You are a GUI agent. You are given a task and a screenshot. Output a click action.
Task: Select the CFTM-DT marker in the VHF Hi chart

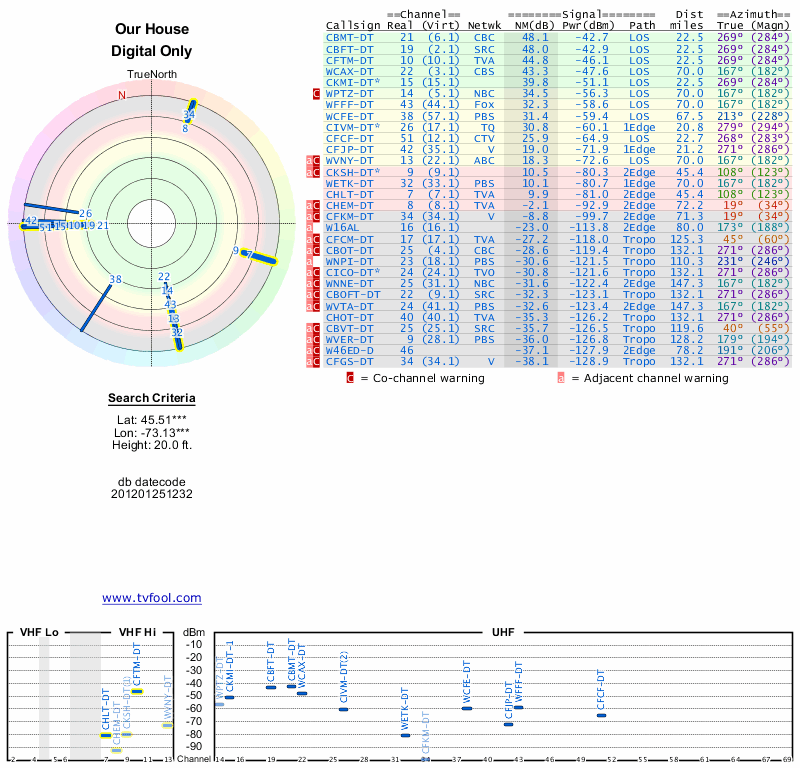pyautogui.click(x=137, y=691)
